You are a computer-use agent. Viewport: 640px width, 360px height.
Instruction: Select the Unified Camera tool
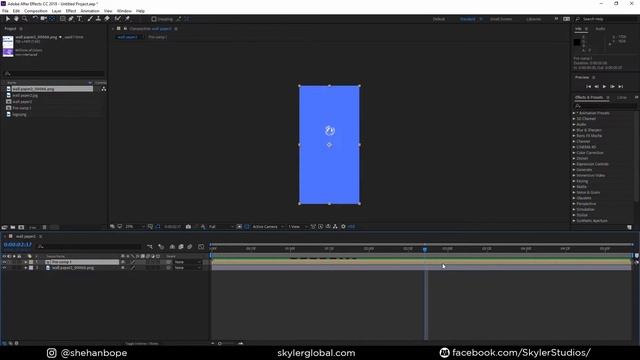point(43,19)
